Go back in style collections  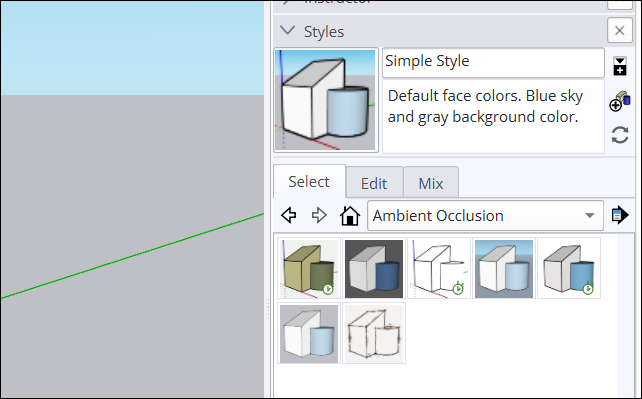289,215
